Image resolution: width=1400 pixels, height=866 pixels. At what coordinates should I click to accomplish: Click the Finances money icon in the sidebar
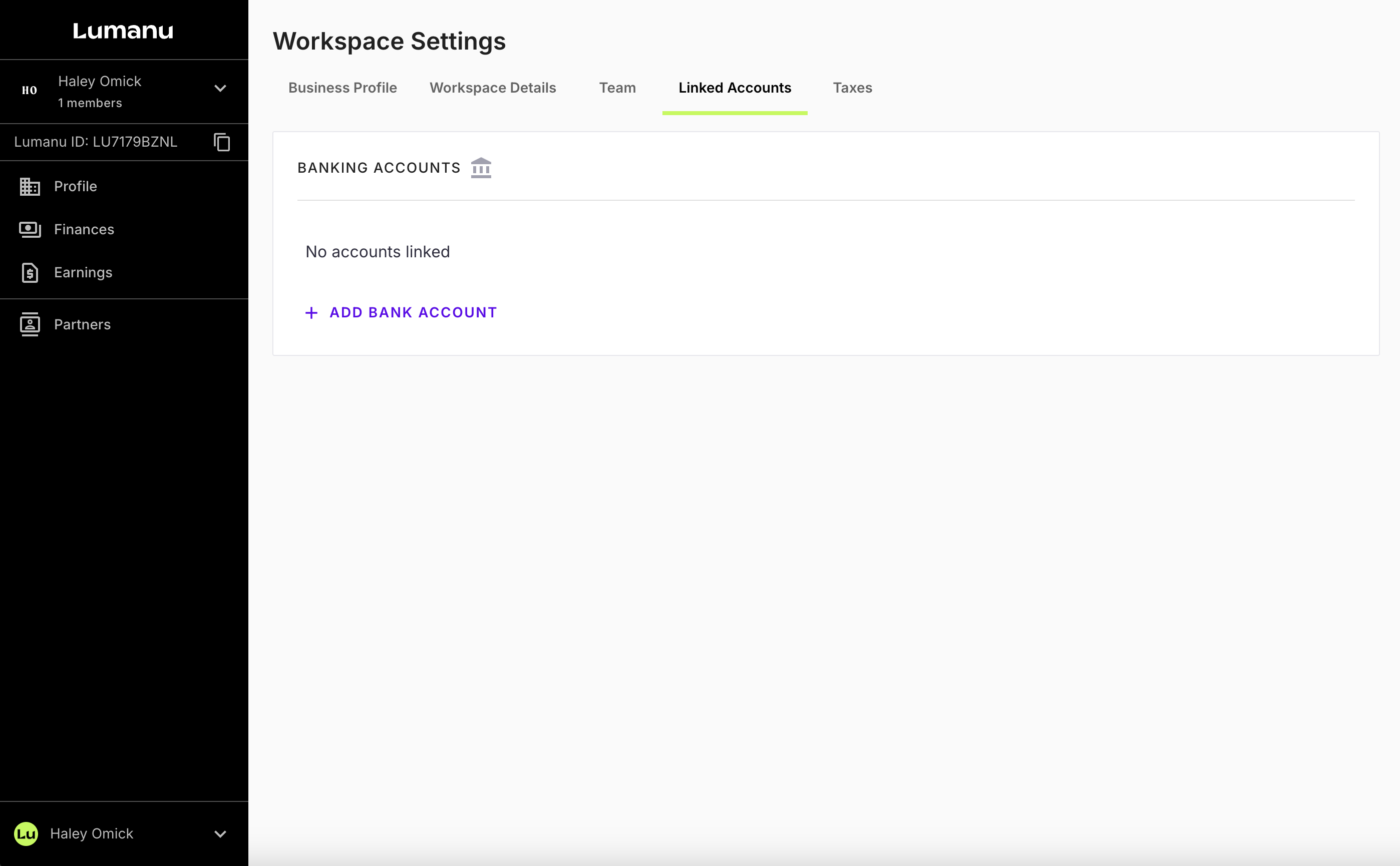[30, 229]
